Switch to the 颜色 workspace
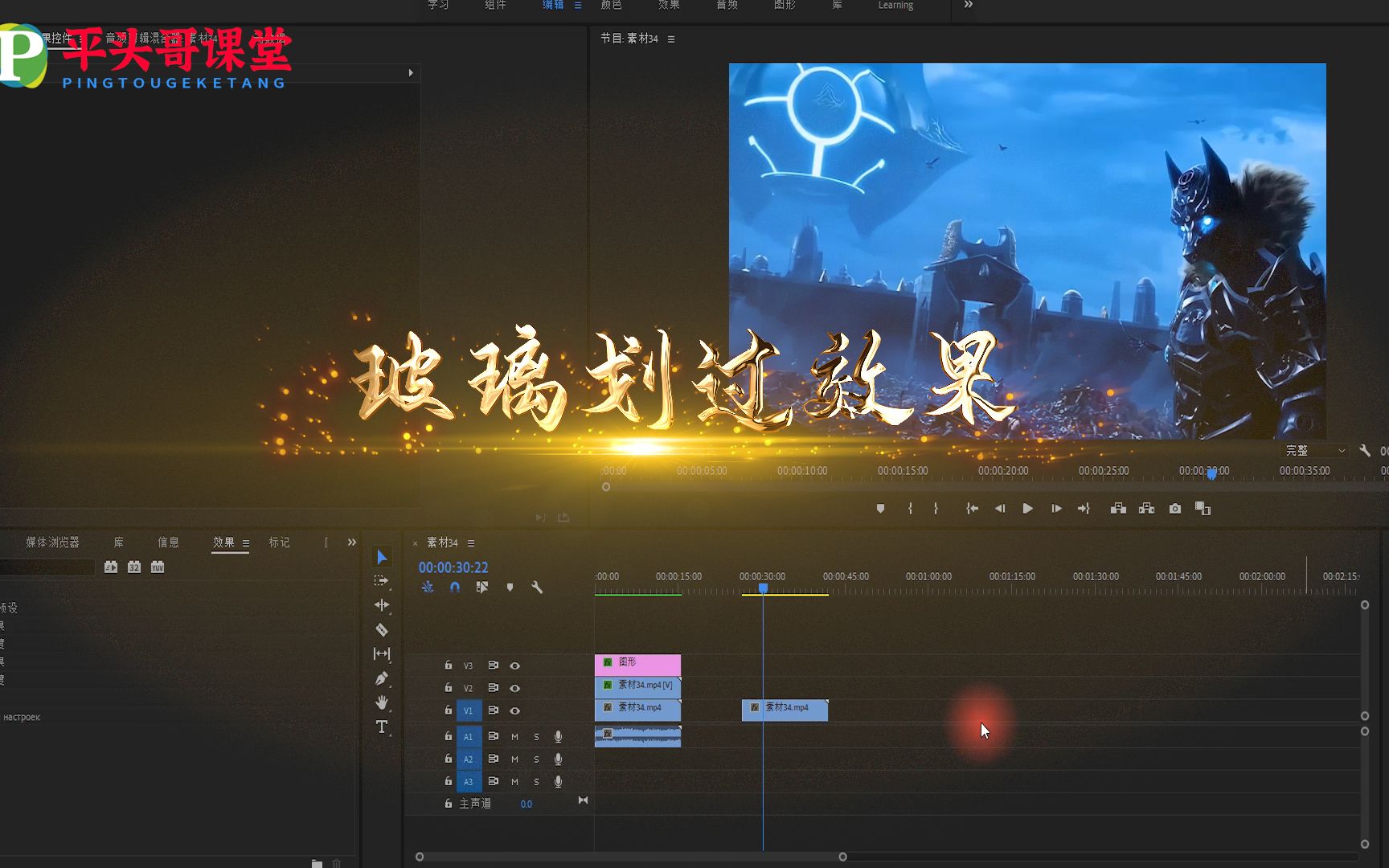 point(613,6)
